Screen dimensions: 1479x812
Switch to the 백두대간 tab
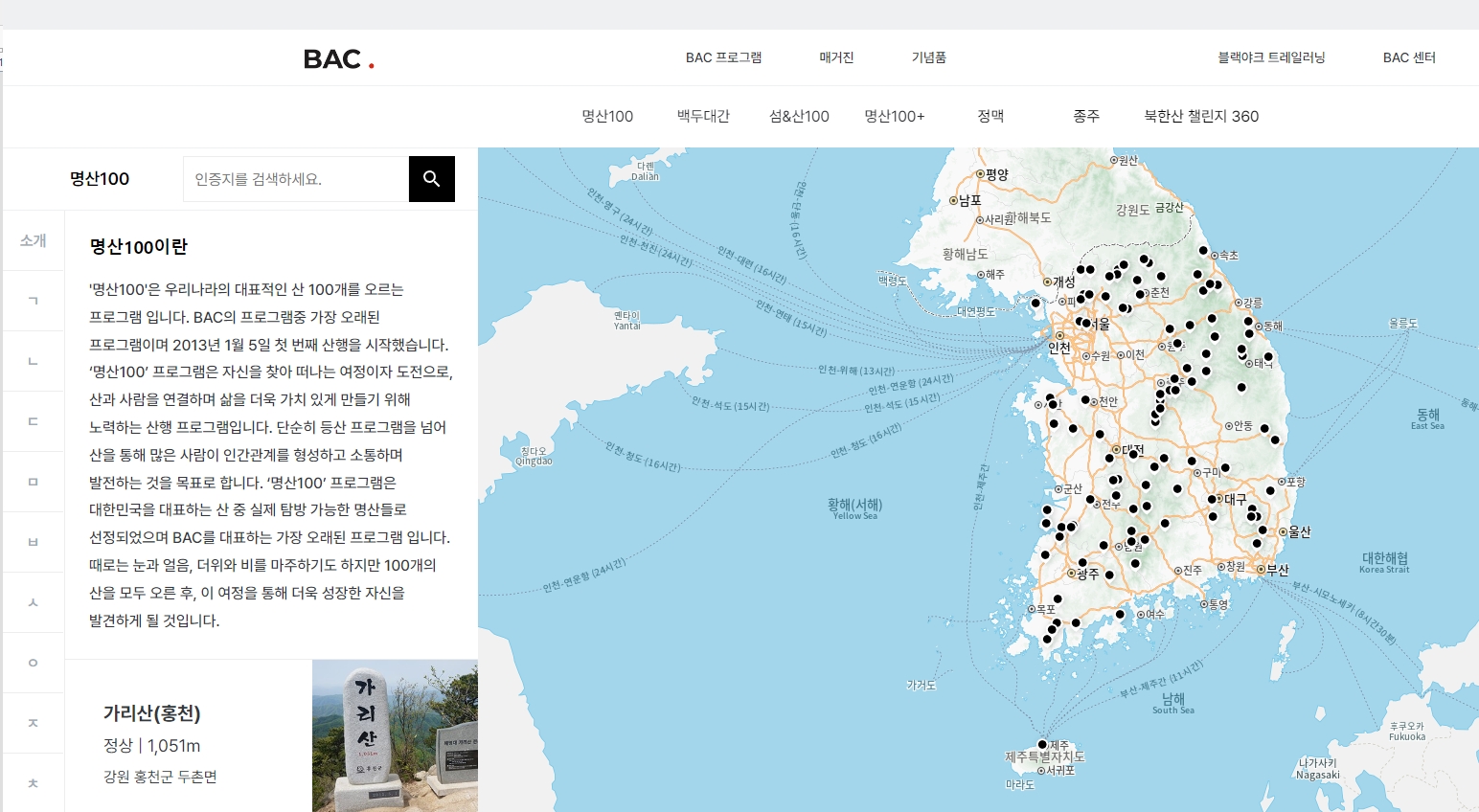(702, 116)
